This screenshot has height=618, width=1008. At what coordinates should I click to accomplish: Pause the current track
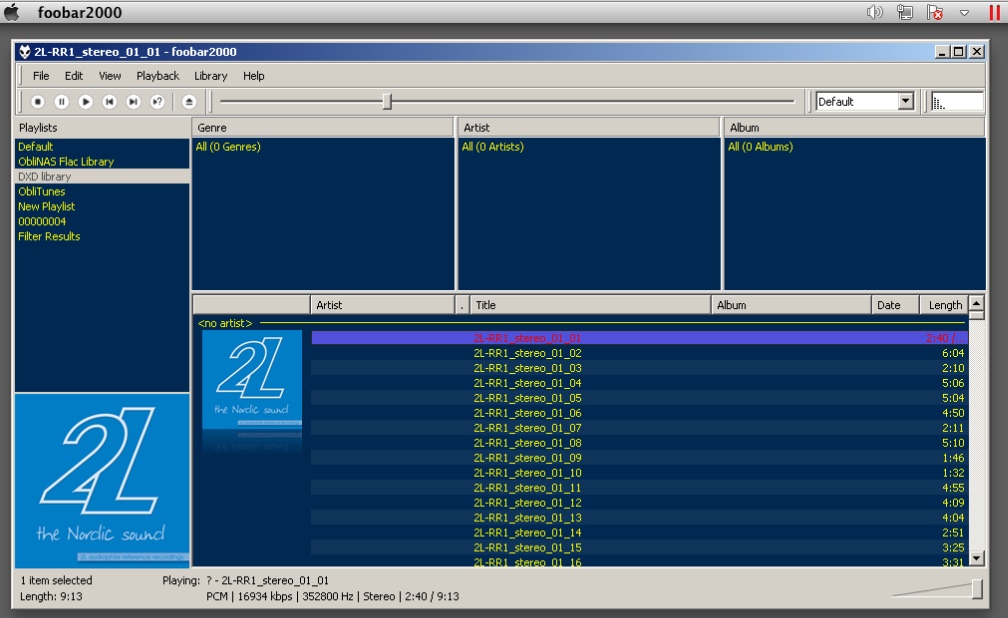pos(62,102)
